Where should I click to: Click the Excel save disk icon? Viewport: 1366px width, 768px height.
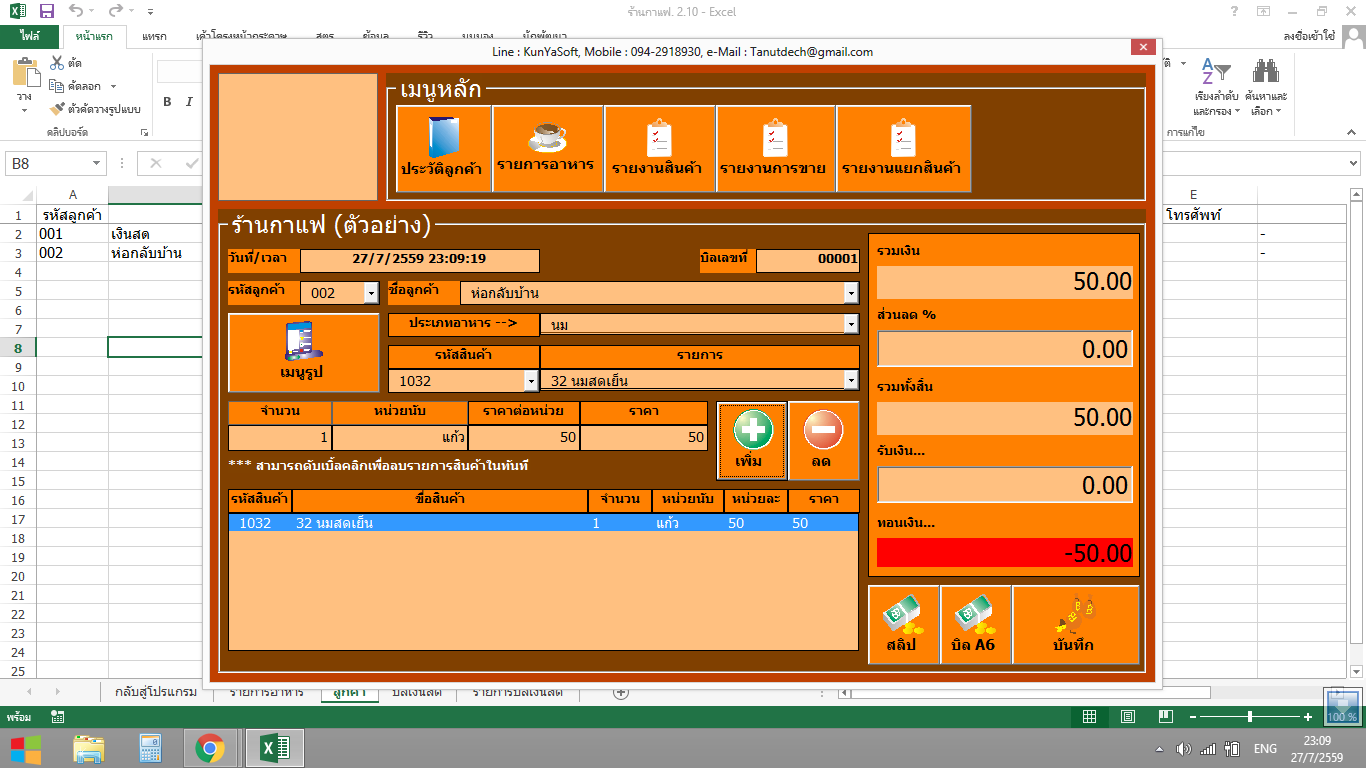tap(47, 11)
